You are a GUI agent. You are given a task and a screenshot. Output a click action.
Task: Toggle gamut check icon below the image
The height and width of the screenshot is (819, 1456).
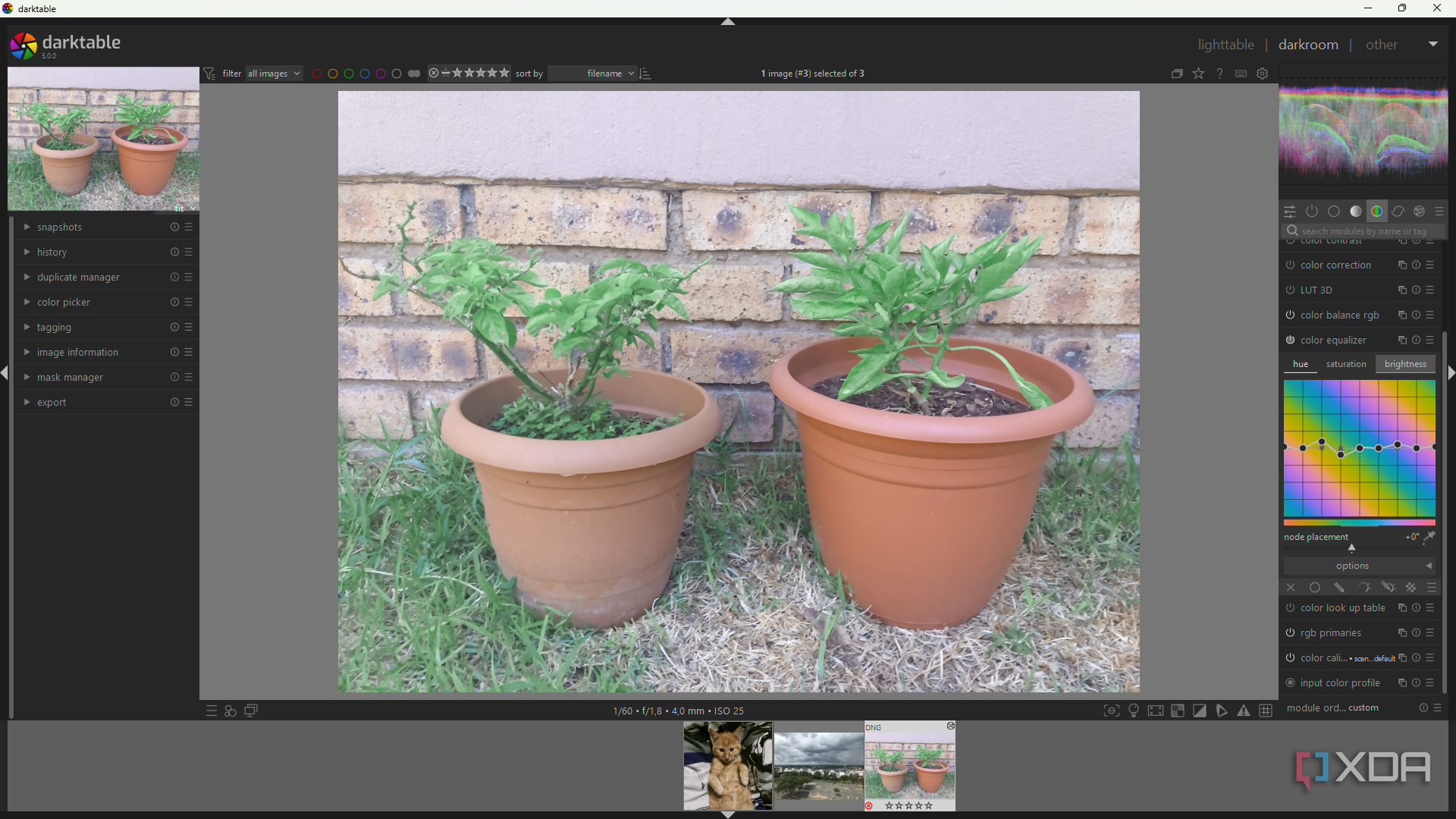tap(1244, 711)
